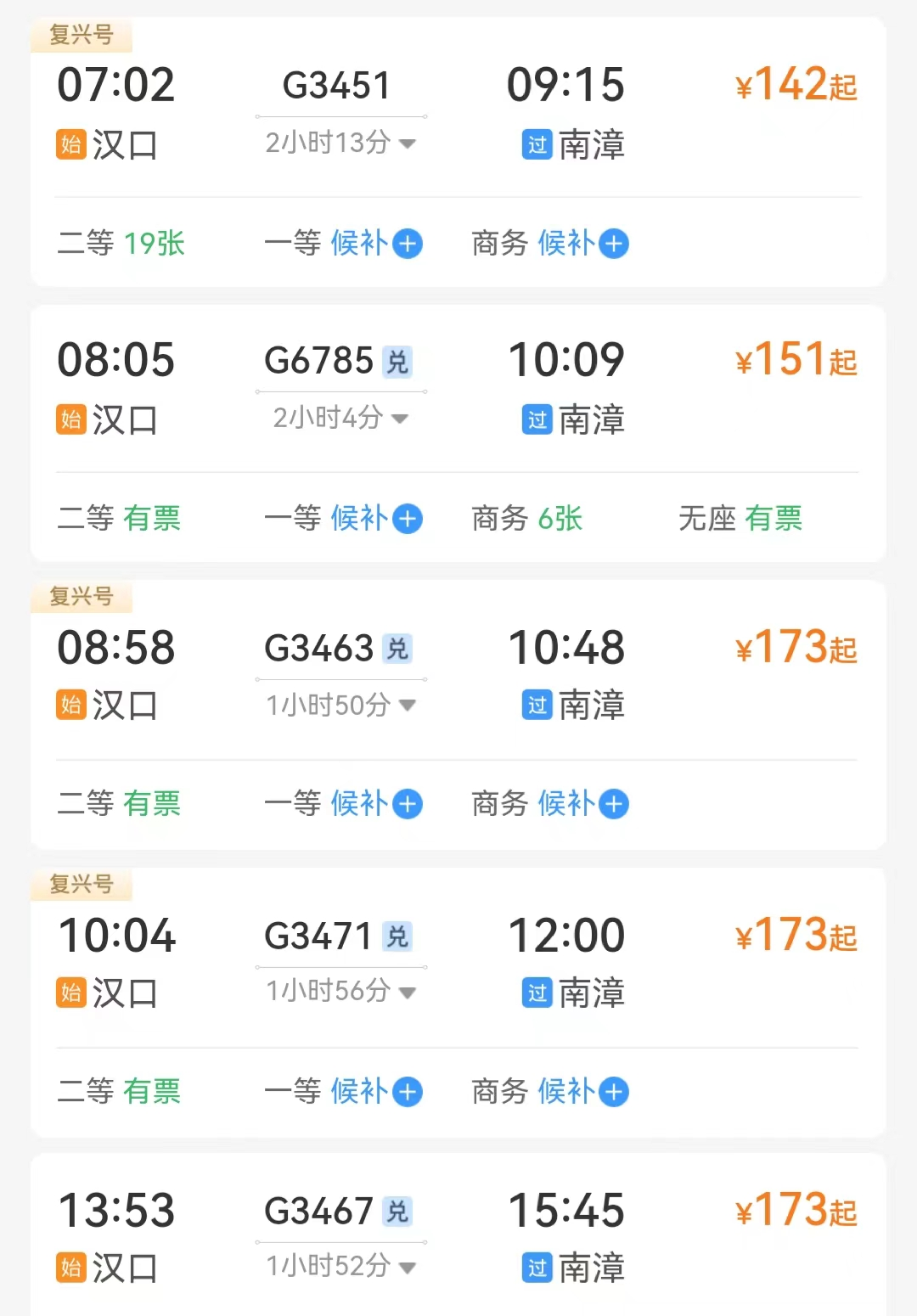The height and width of the screenshot is (1316, 917).
Task: Add first-class waitlist for G3451
Action: (408, 244)
